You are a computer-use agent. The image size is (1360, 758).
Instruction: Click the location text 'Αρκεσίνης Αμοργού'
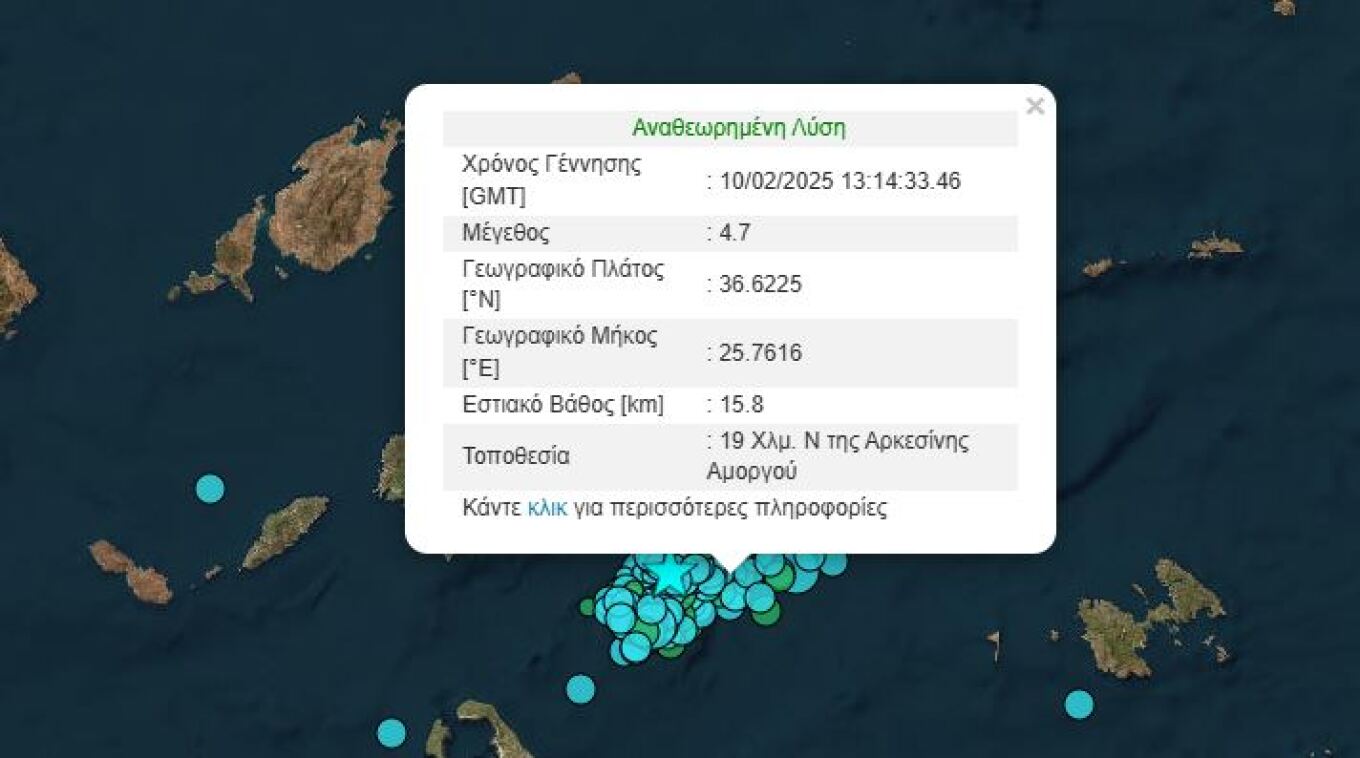coord(838,456)
